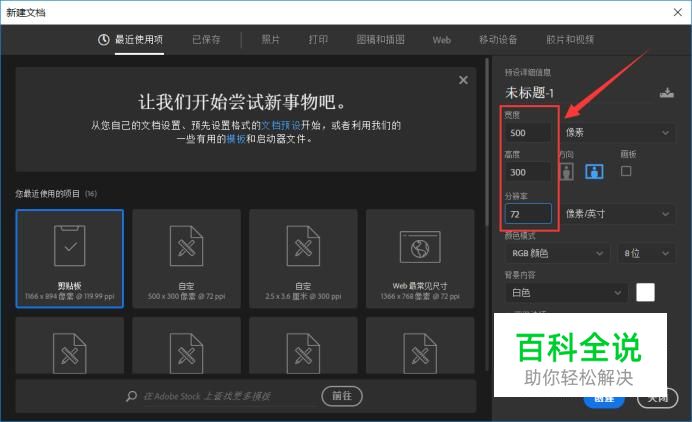Click the width field showing 500
The width and height of the screenshot is (692, 422).
528,133
